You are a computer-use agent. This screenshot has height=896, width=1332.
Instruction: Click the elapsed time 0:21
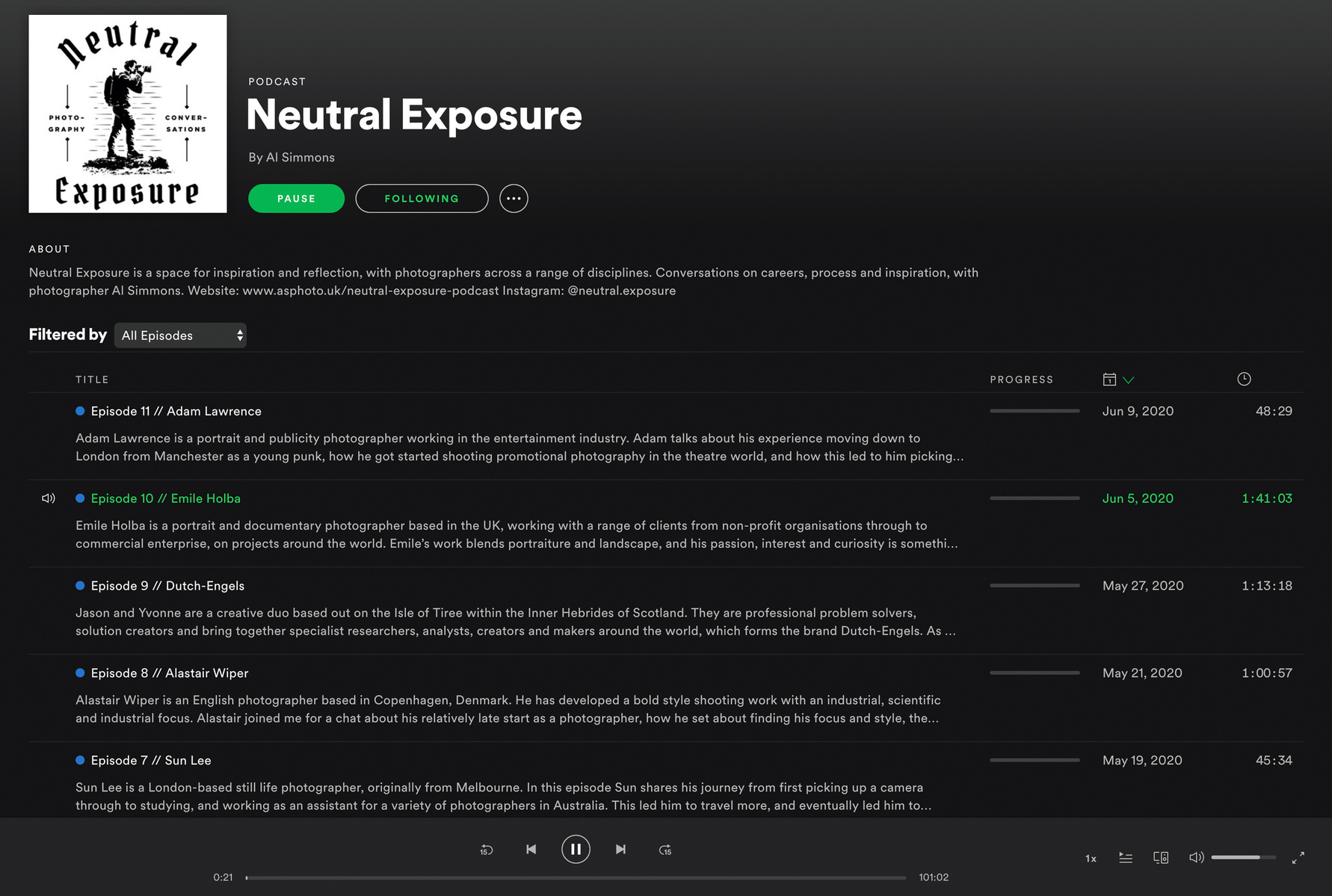pyautogui.click(x=223, y=877)
